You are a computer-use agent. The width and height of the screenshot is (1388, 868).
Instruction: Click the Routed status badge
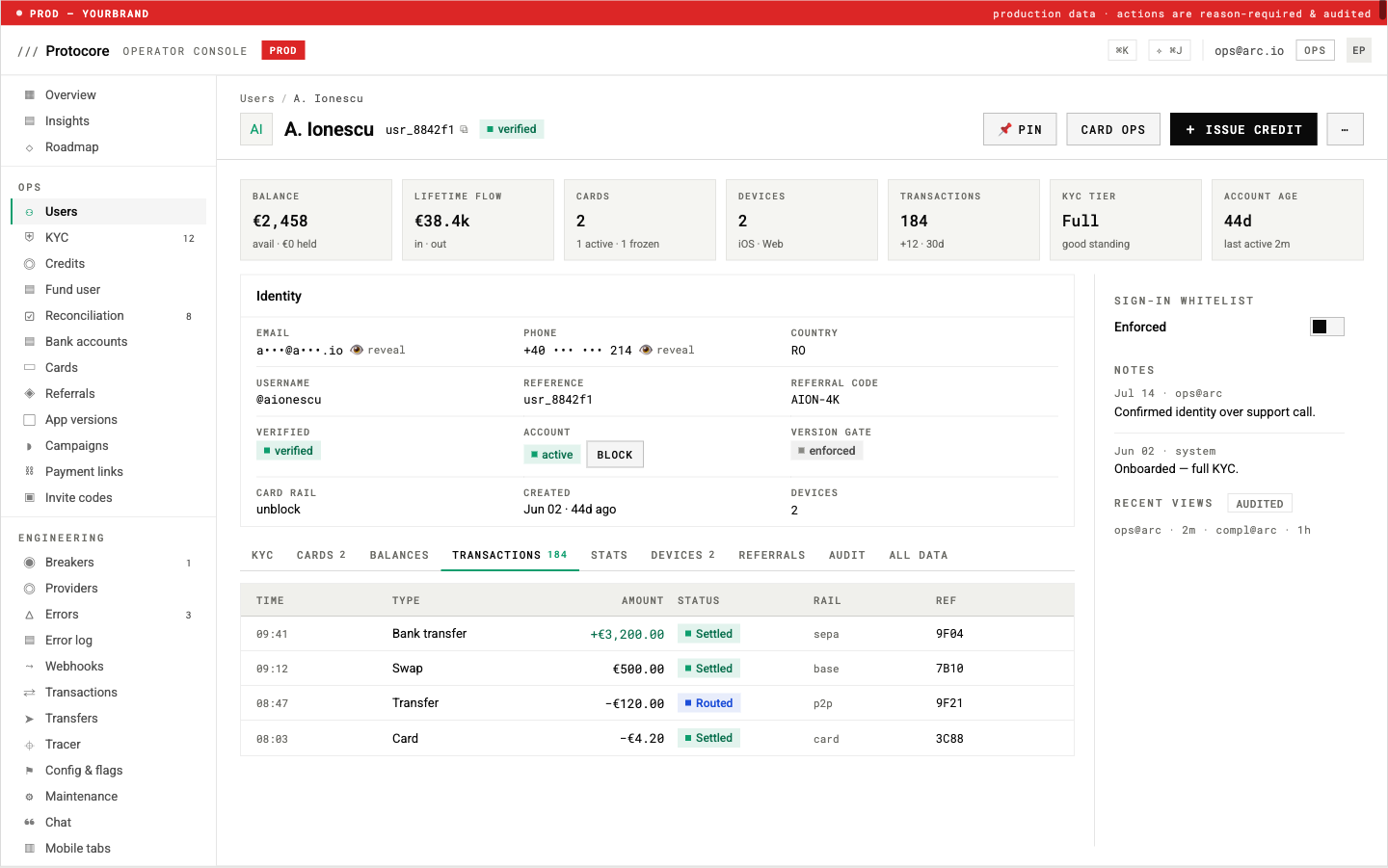pos(708,703)
